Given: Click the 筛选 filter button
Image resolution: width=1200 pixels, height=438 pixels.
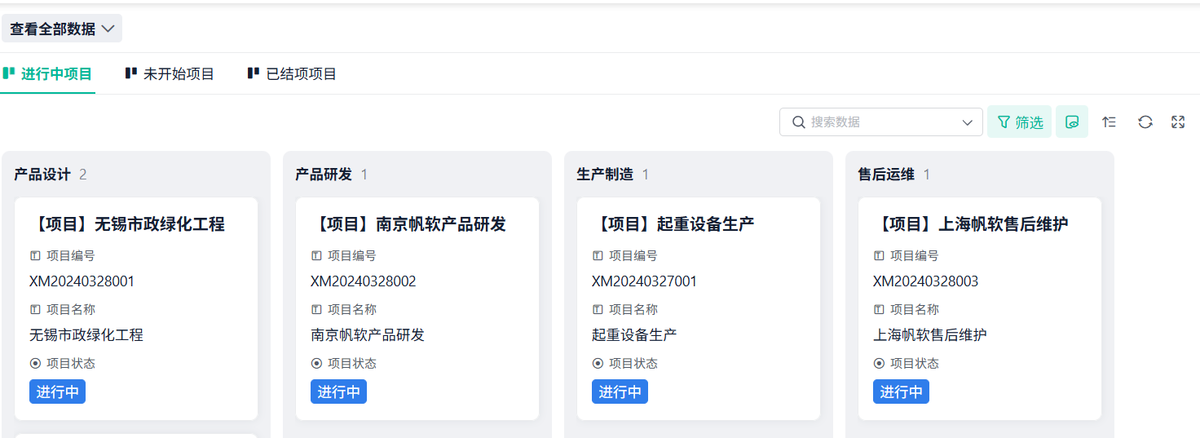Looking at the screenshot, I should pyautogui.click(x=1019, y=122).
